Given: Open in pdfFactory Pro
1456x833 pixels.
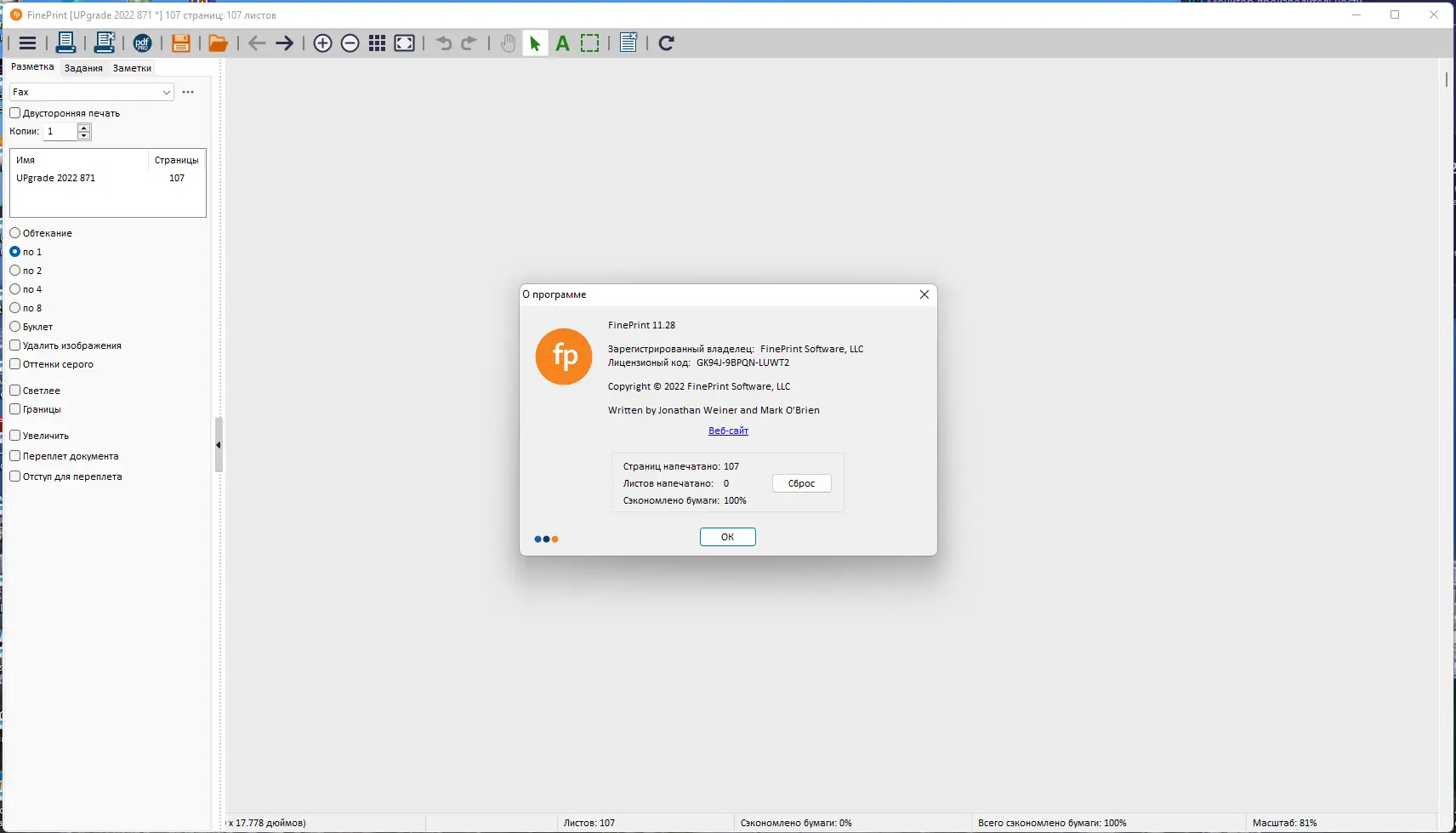Looking at the screenshot, I should [142, 43].
